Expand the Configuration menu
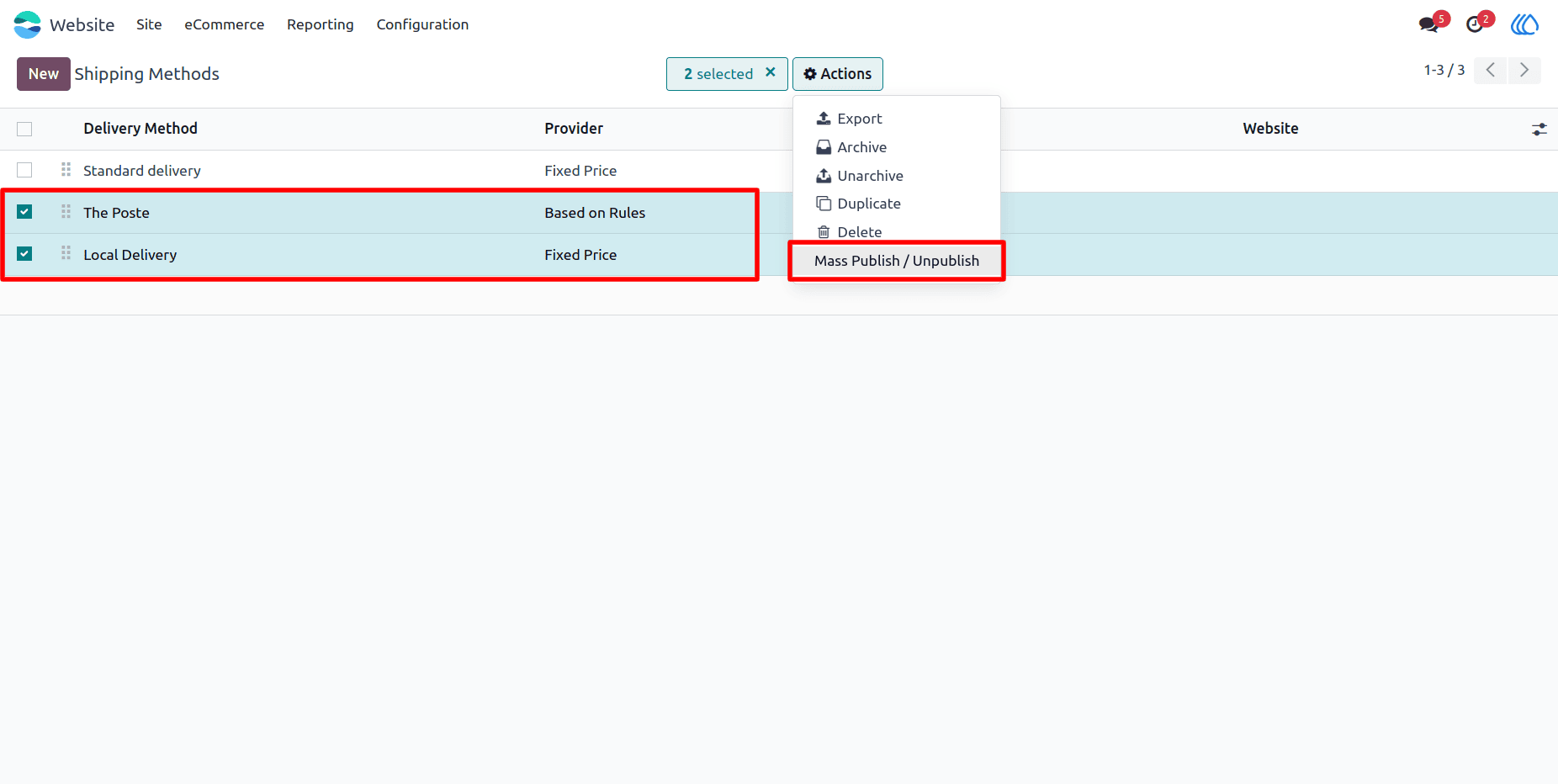Image resolution: width=1558 pixels, height=784 pixels. click(422, 24)
